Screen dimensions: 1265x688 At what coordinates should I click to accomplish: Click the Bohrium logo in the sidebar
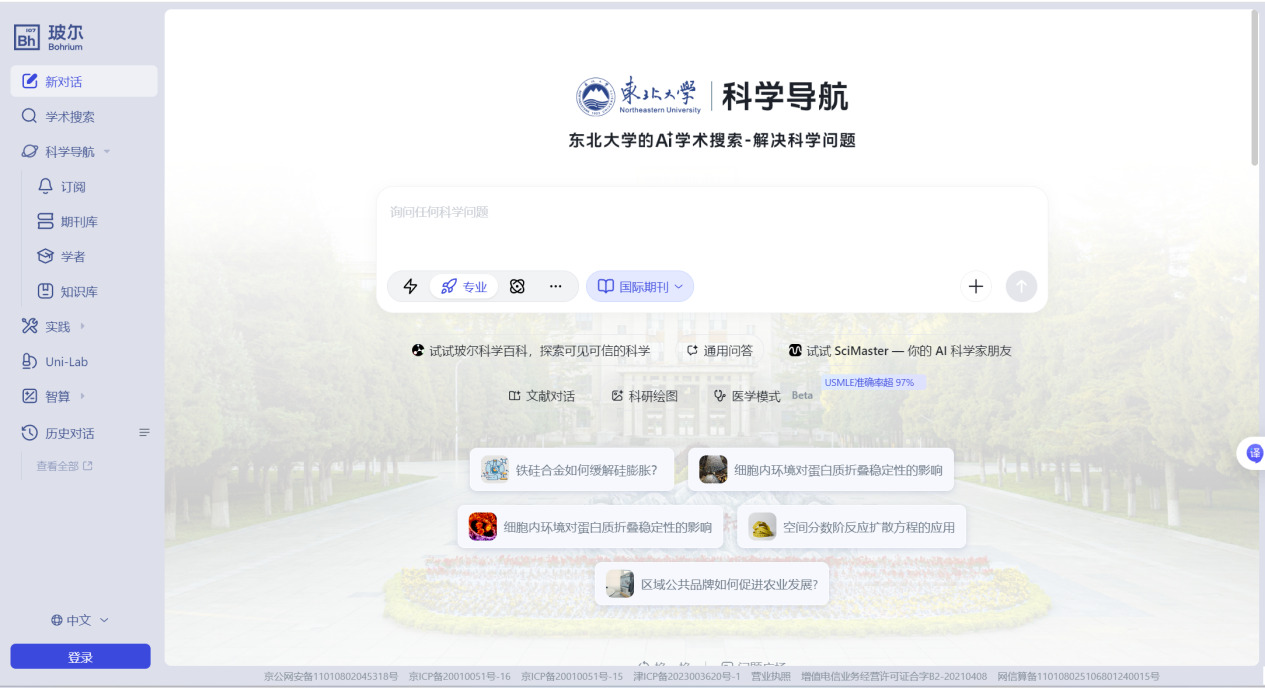click(49, 38)
